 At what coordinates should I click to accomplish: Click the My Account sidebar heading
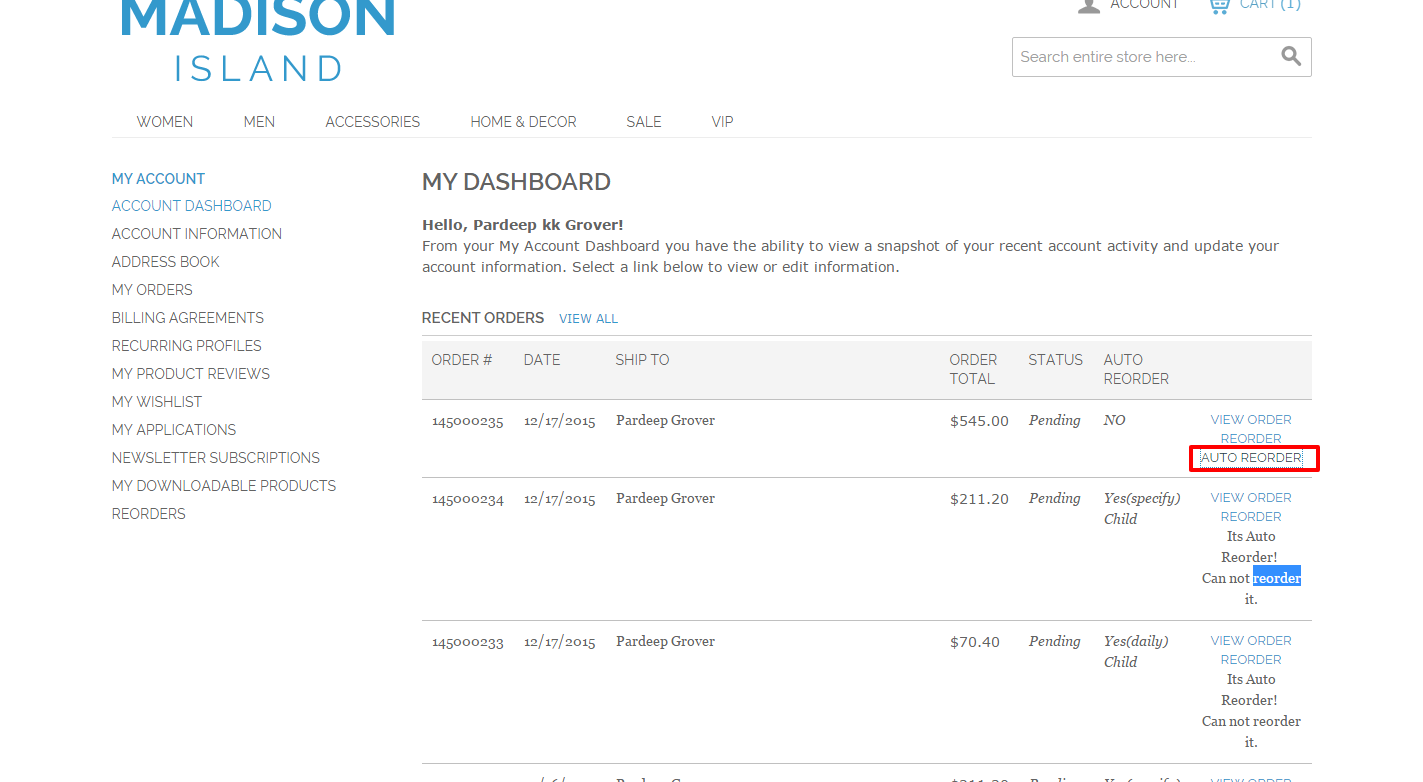click(x=158, y=179)
